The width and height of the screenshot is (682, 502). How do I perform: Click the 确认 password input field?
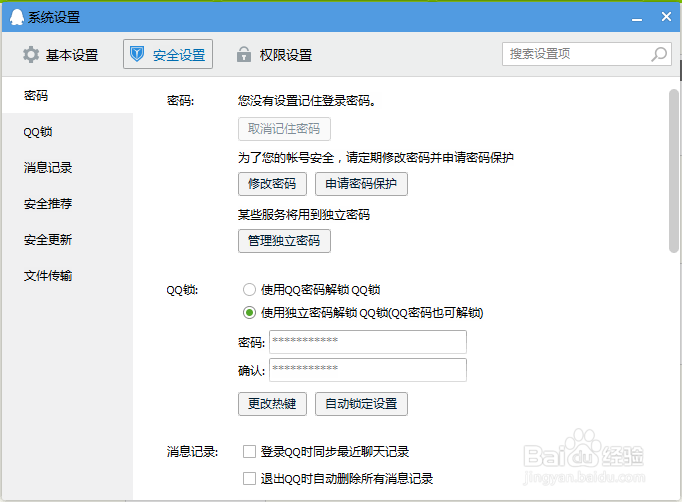pos(368,370)
